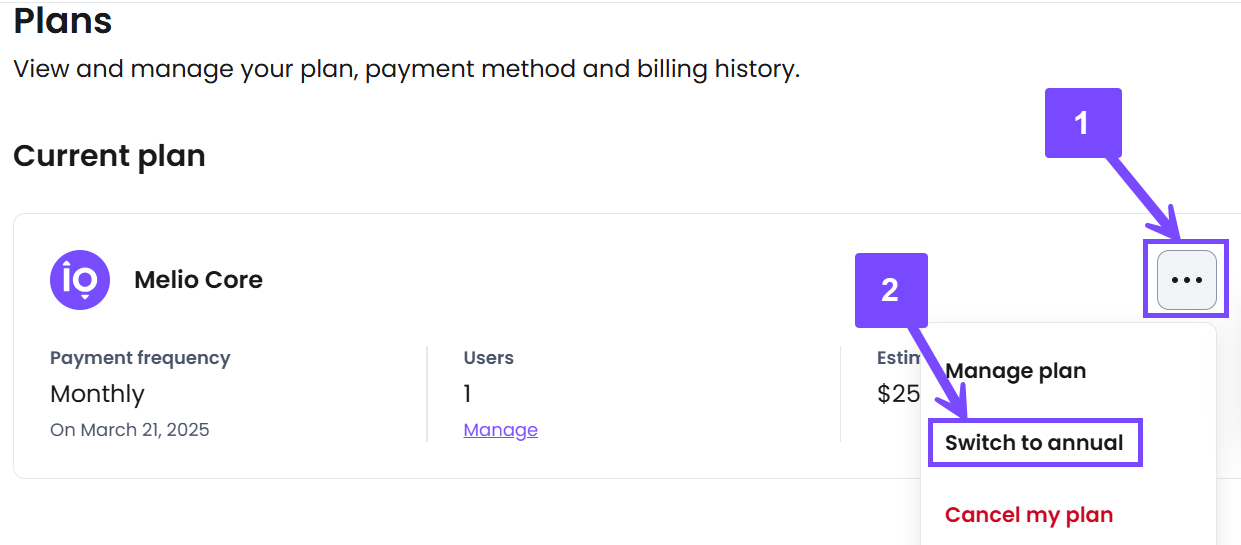Open the Manage link under Users
Screen dimensions: 1241x545
click(501, 430)
